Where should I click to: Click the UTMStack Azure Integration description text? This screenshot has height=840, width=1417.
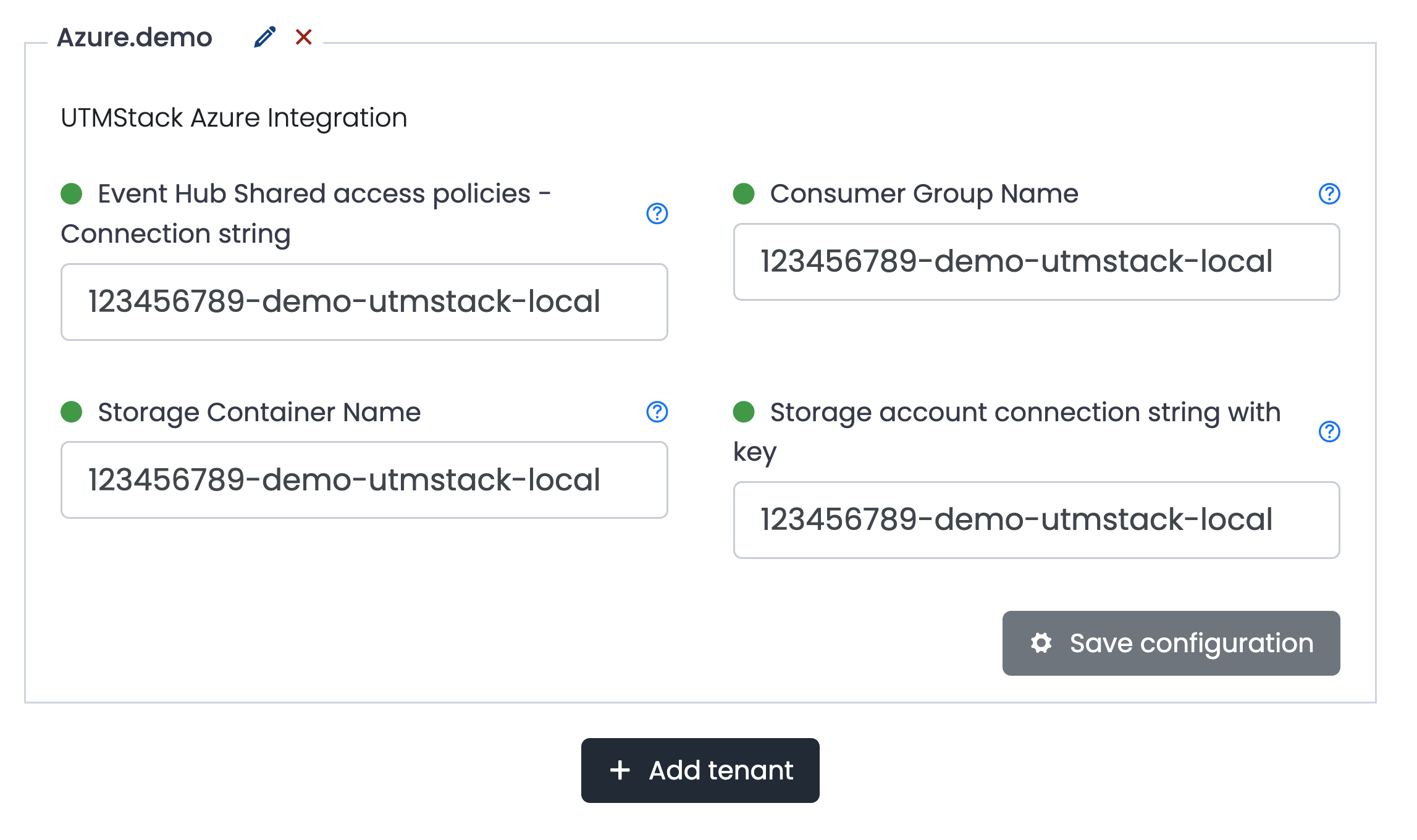pyautogui.click(x=233, y=118)
